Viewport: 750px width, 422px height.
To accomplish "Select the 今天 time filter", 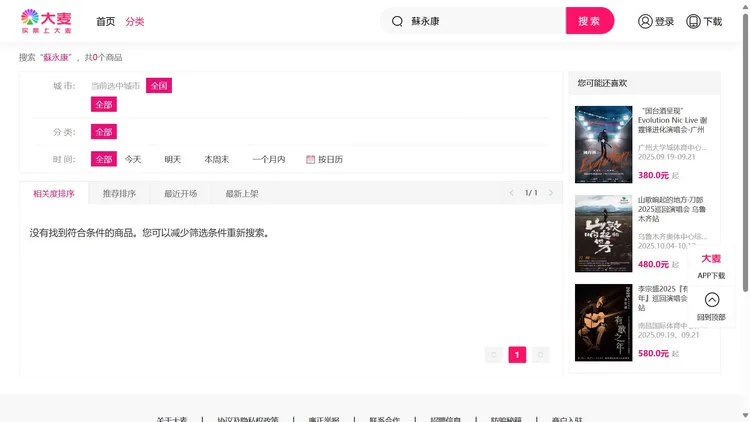I will tap(133, 159).
